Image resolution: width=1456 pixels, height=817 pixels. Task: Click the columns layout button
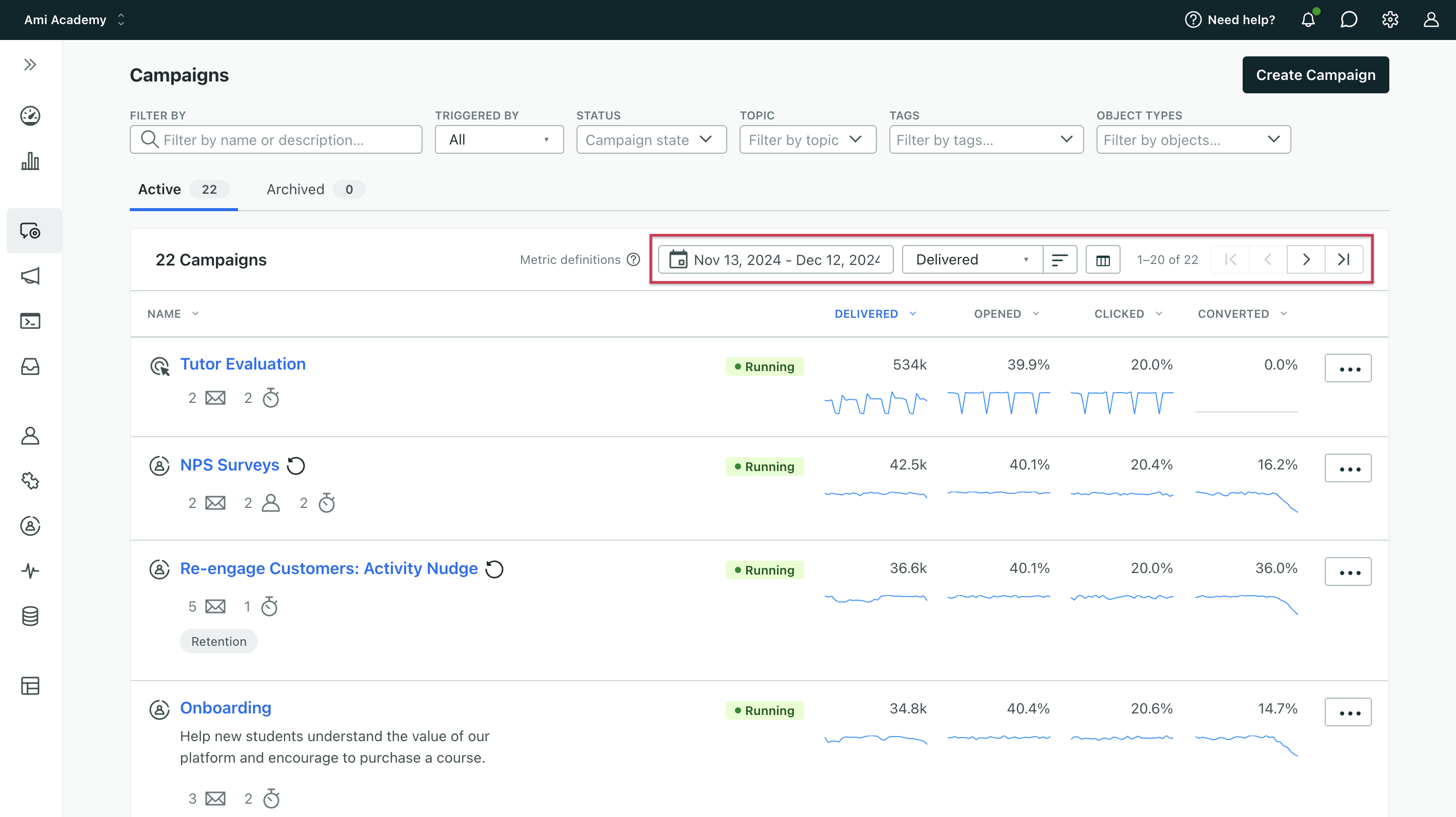1103,260
